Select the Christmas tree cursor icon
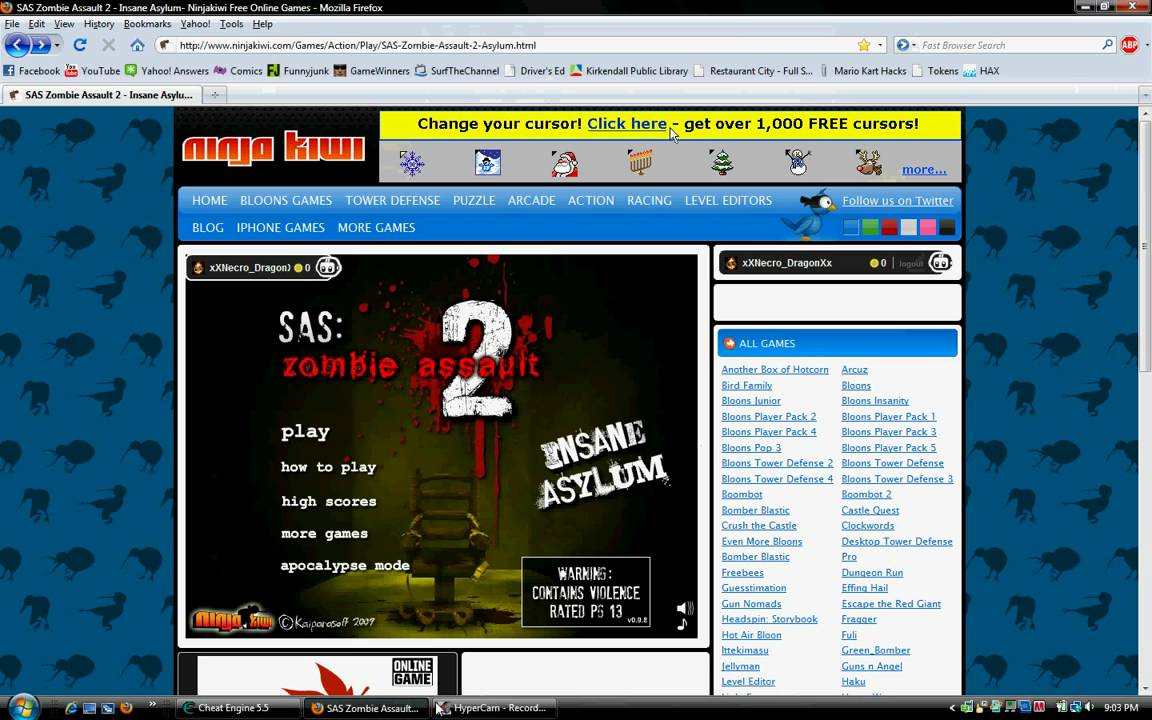Image resolution: width=1152 pixels, height=720 pixels. coord(722,162)
